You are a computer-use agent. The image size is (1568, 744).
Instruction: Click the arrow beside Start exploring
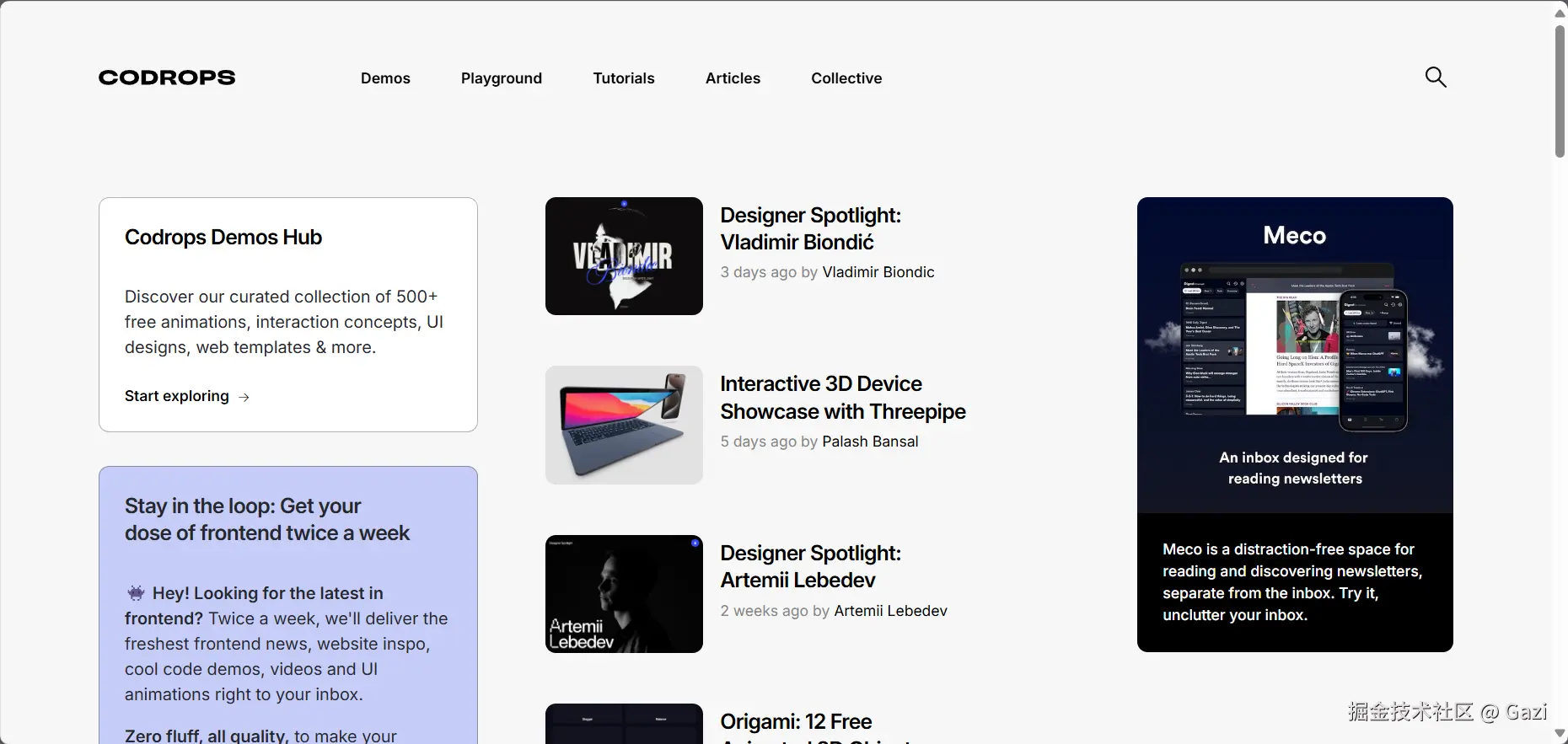click(x=244, y=397)
